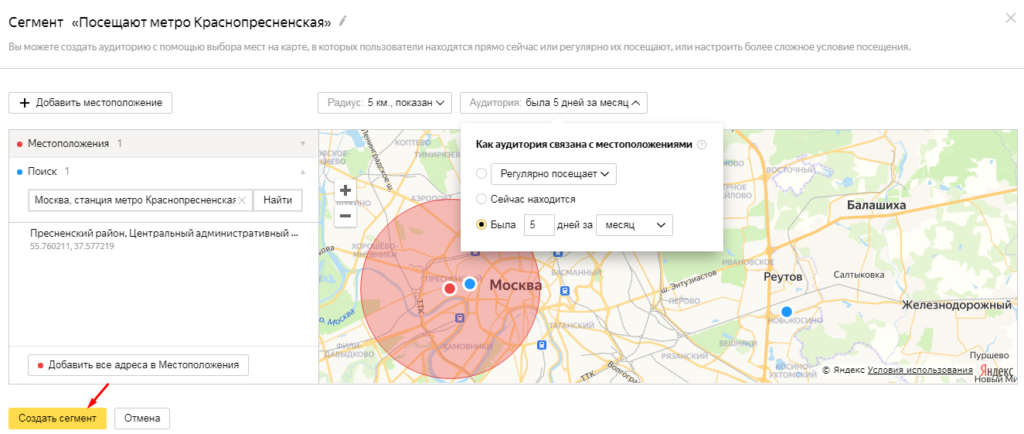
Task: Click the Москва city label on map
Action: point(515,285)
